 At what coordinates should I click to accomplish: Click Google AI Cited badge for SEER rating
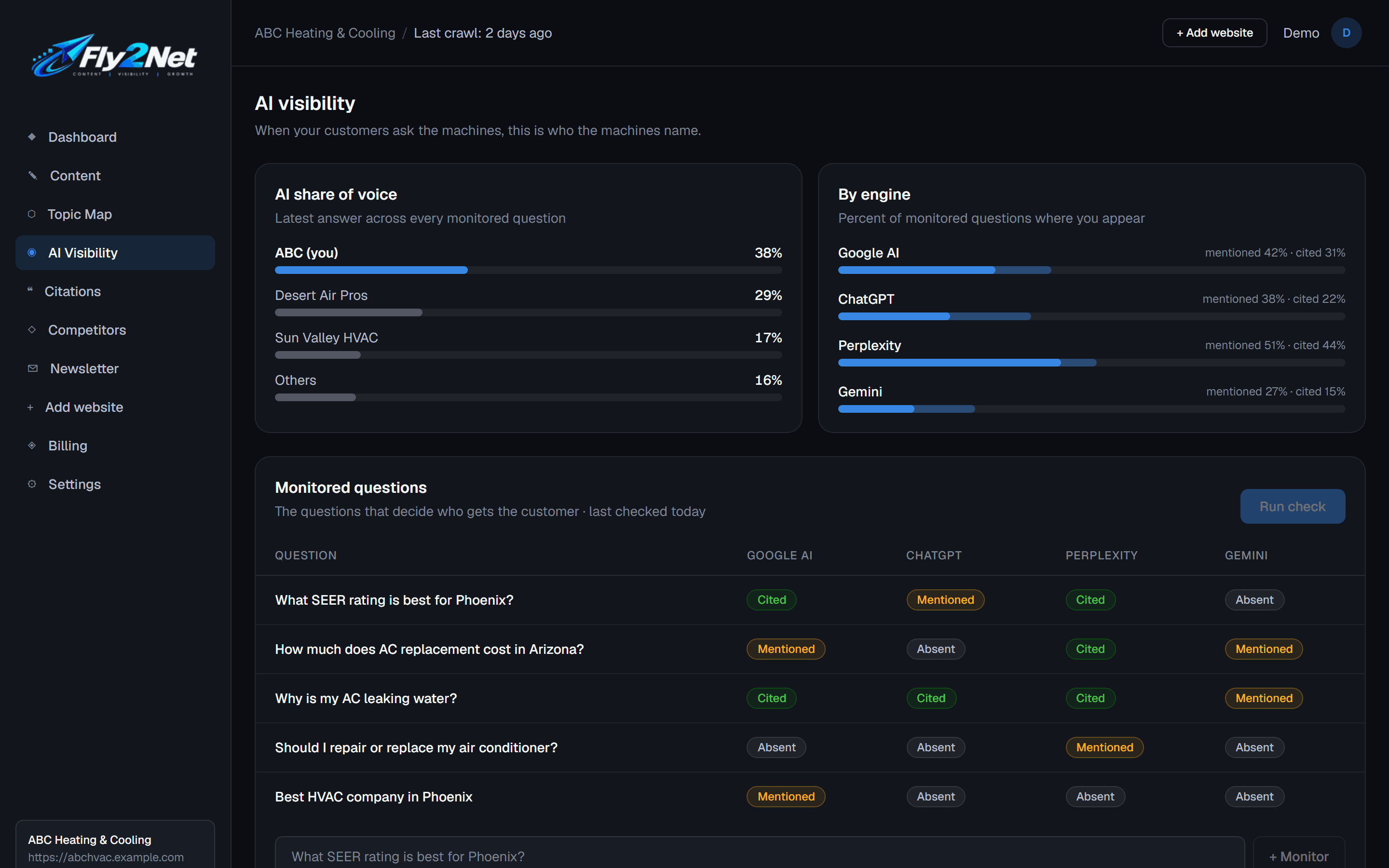pos(771,600)
